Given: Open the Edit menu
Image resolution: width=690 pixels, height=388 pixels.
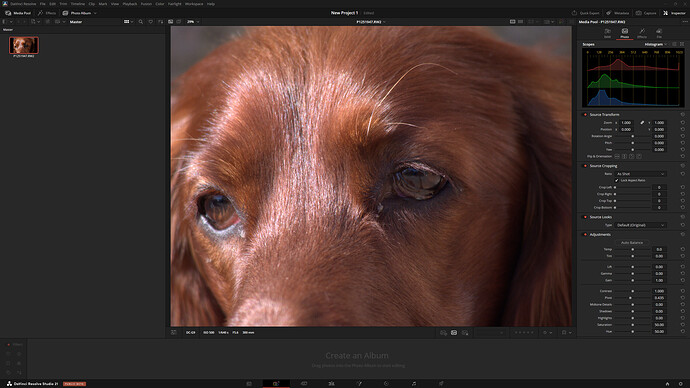Looking at the screenshot, I should click(52, 4).
